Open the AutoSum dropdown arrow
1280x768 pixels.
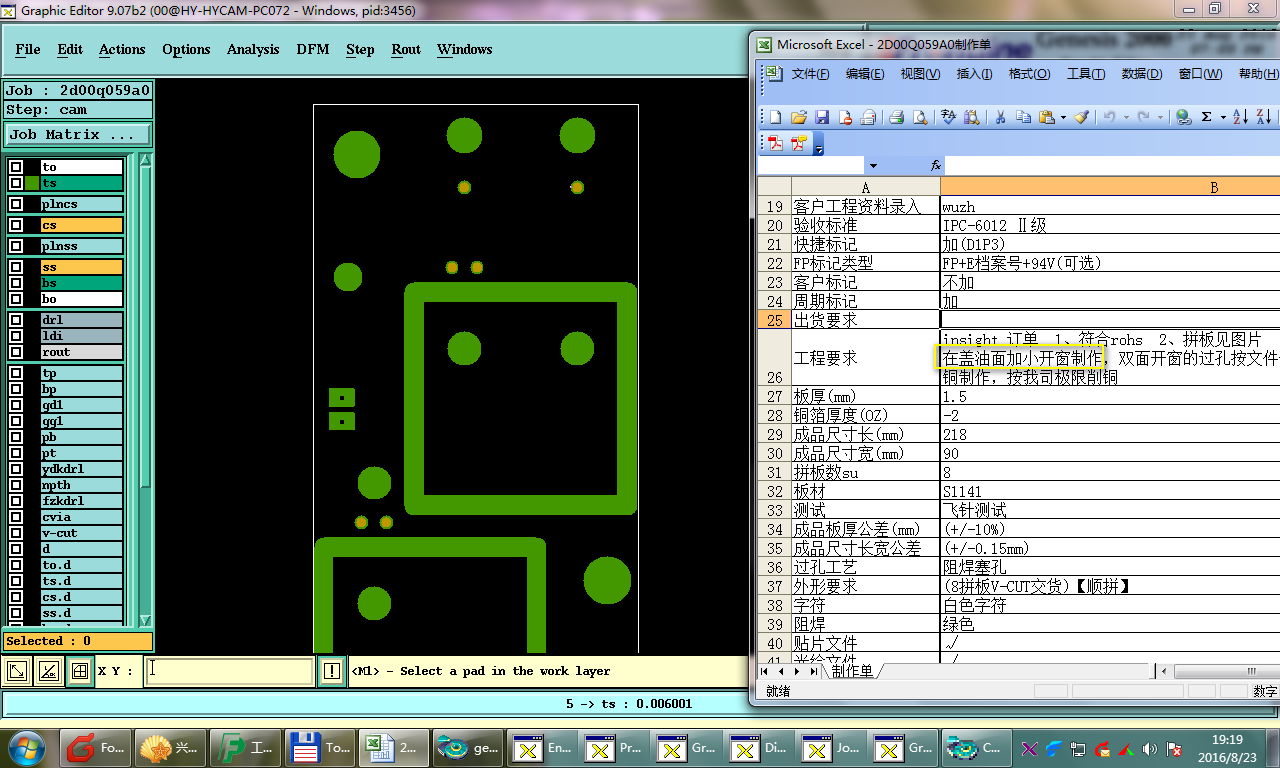click(1222, 117)
